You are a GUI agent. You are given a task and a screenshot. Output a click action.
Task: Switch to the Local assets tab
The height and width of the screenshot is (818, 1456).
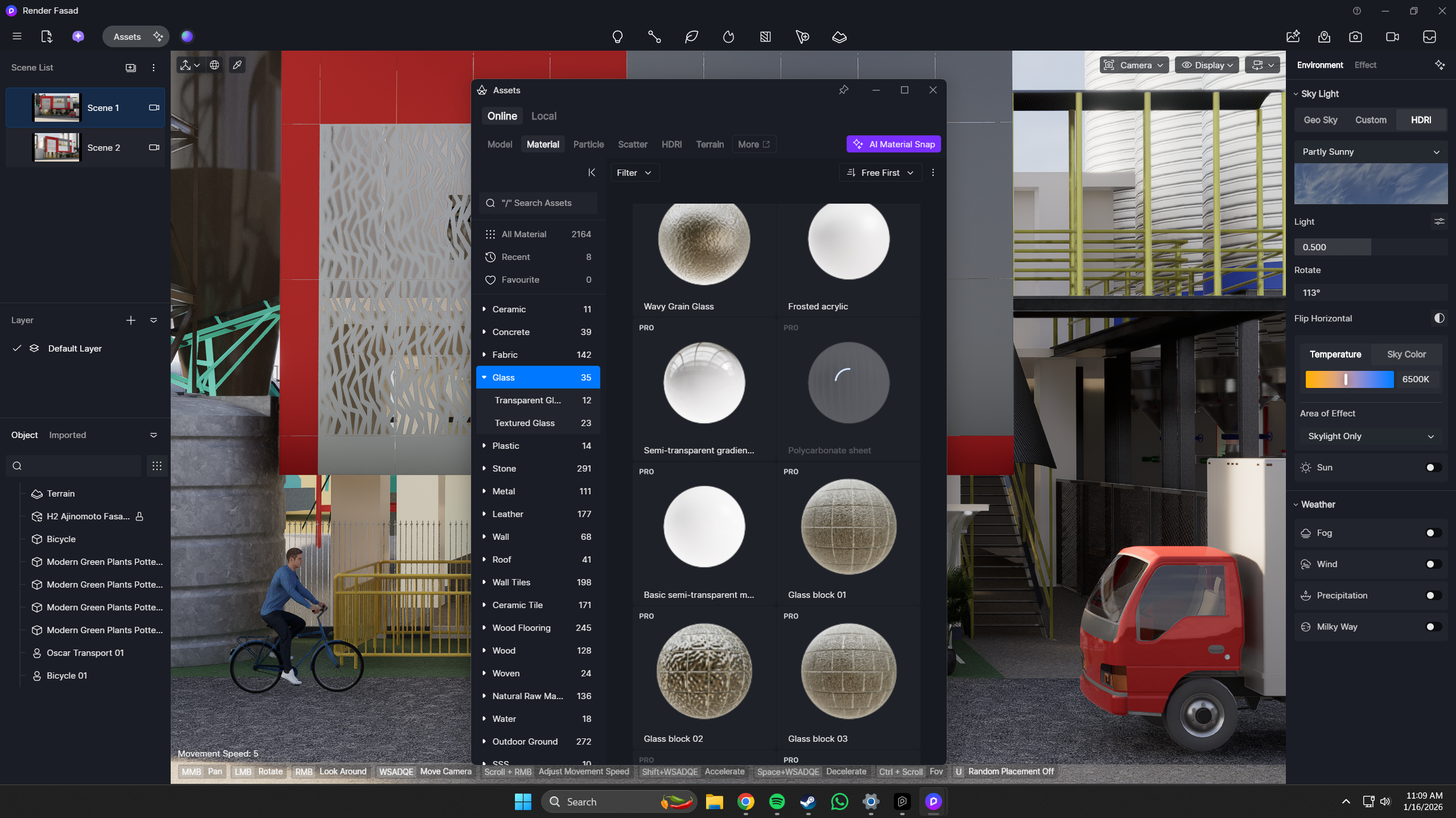pos(543,116)
